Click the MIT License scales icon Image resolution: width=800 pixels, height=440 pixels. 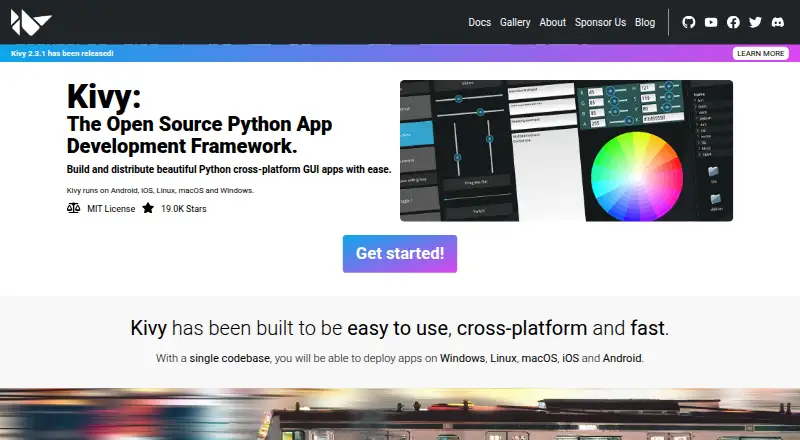point(73,208)
